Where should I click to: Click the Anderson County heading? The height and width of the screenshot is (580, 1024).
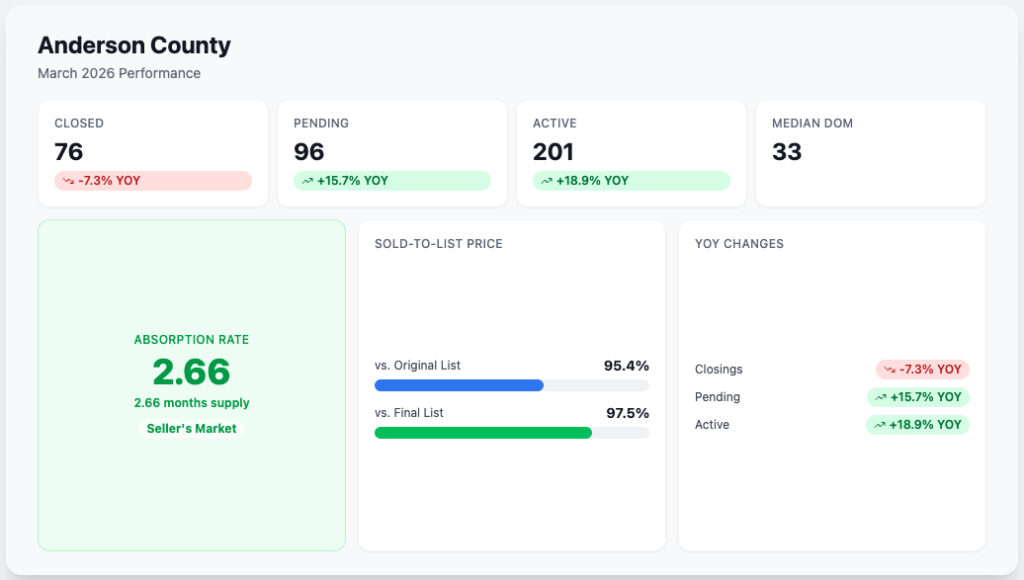[x=134, y=45]
